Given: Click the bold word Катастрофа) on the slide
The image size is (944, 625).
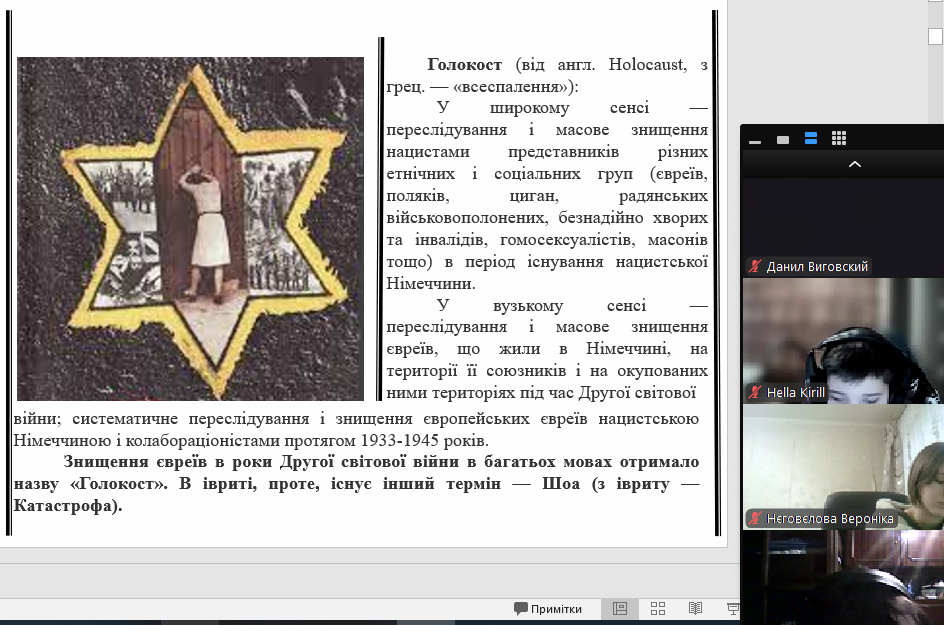Looking at the screenshot, I should pos(68,506).
